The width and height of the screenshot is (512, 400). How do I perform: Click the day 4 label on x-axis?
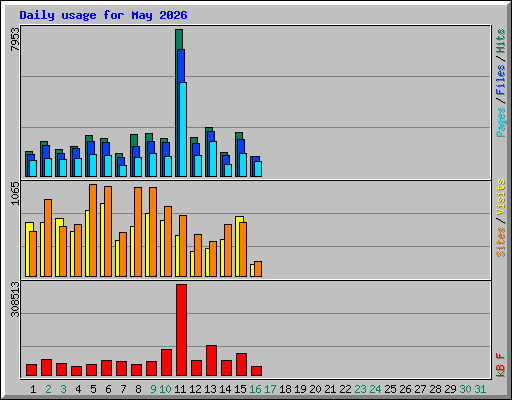pos(78,389)
